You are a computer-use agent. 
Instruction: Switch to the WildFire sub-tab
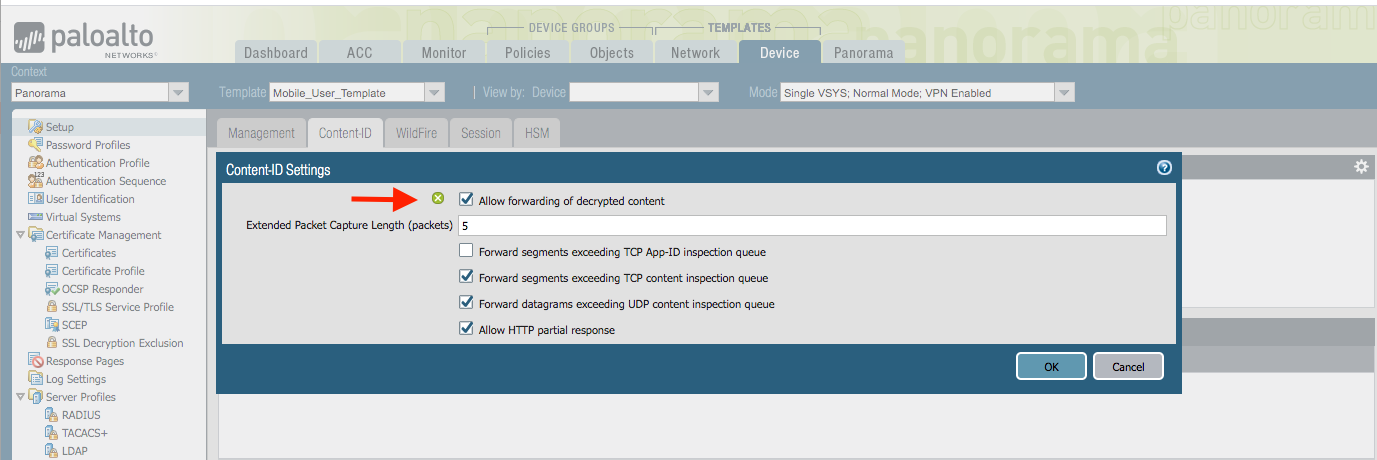pos(416,133)
